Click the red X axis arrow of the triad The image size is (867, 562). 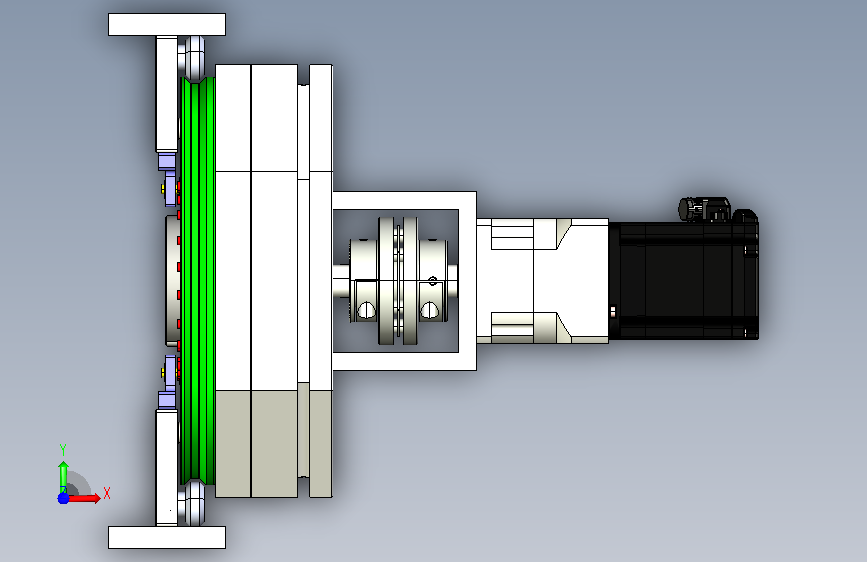pyautogui.click(x=85, y=498)
